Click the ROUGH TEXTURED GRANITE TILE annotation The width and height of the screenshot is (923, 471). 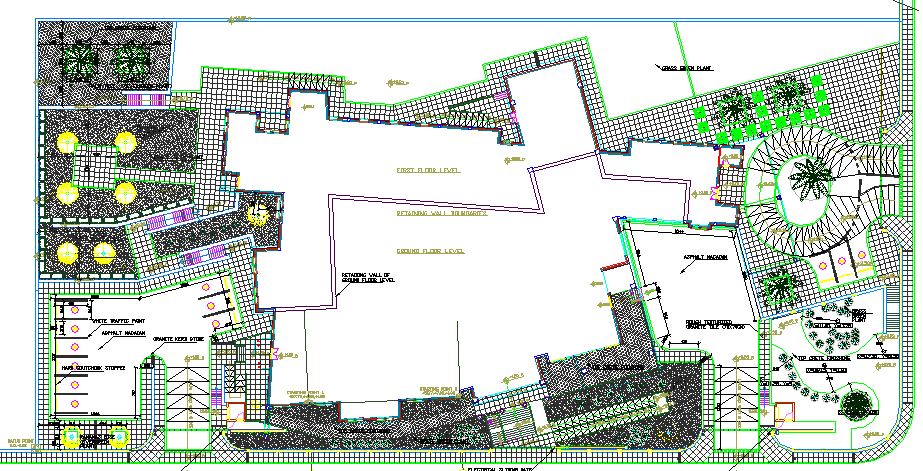[x=714, y=324]
